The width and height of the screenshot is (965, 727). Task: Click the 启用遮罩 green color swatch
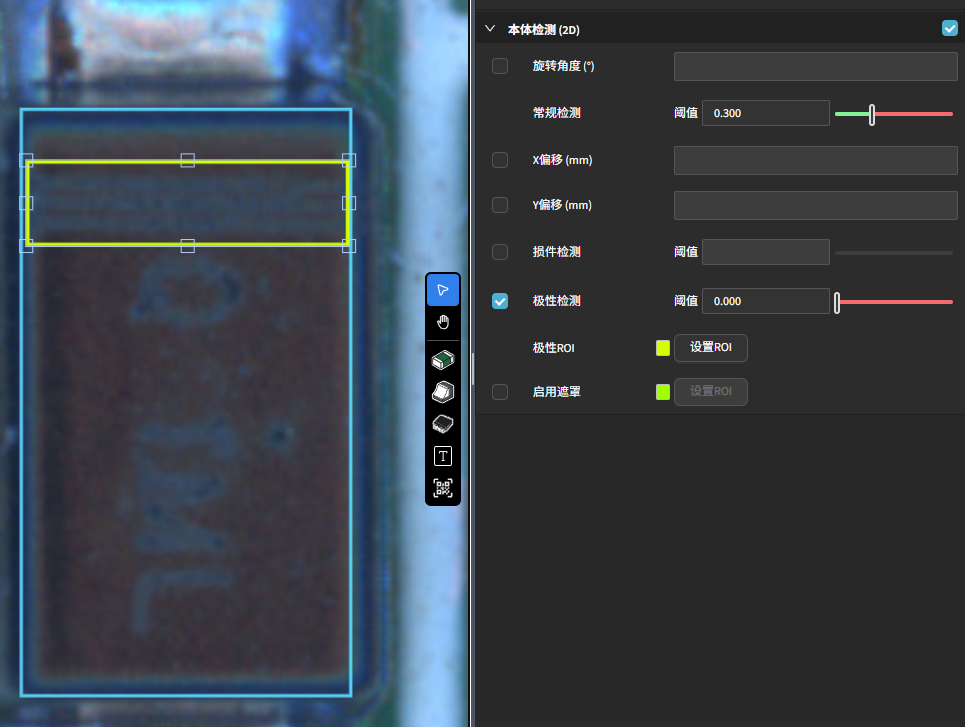663,392
